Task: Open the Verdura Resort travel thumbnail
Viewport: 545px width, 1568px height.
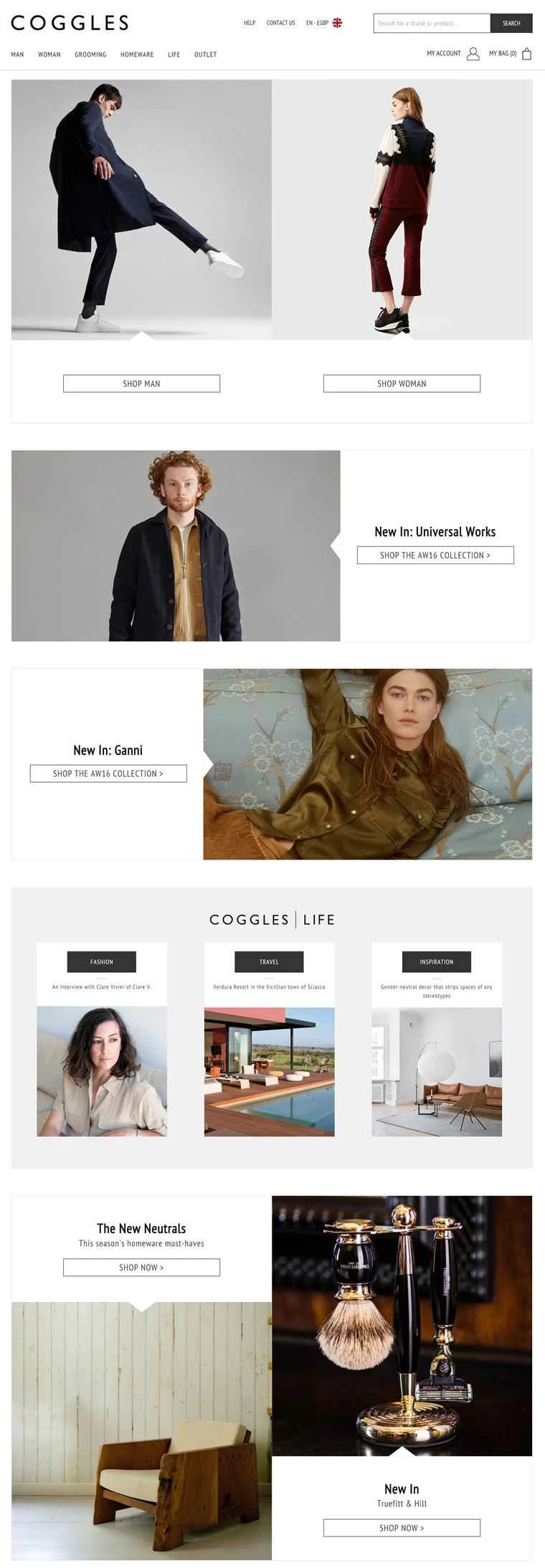Action: pyautogui.click(x=269, y=1071)
